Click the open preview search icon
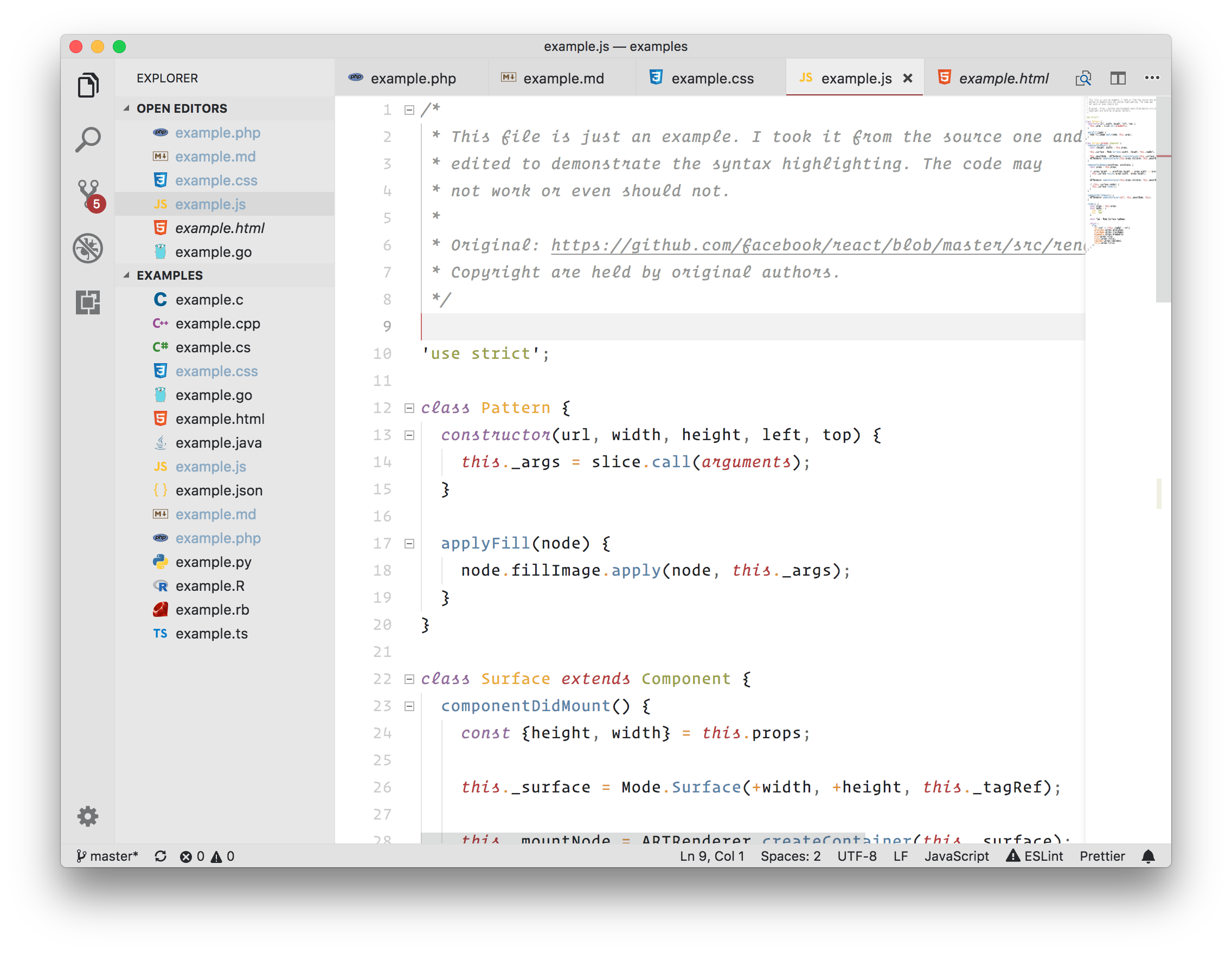The height and width of the screenshot is (954, 1232). [1082, 79]
